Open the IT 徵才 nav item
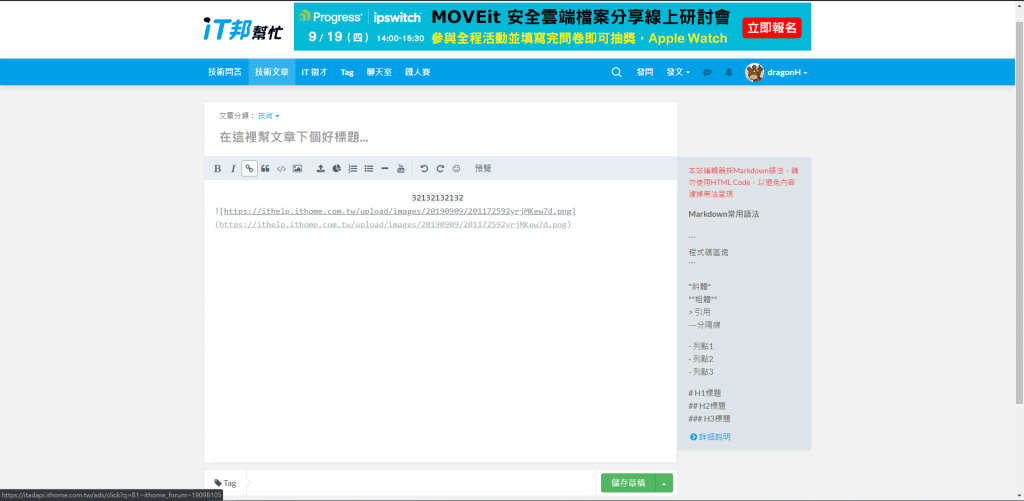Viewport: 1024px width, 501px height. click(x=314, y=73)
